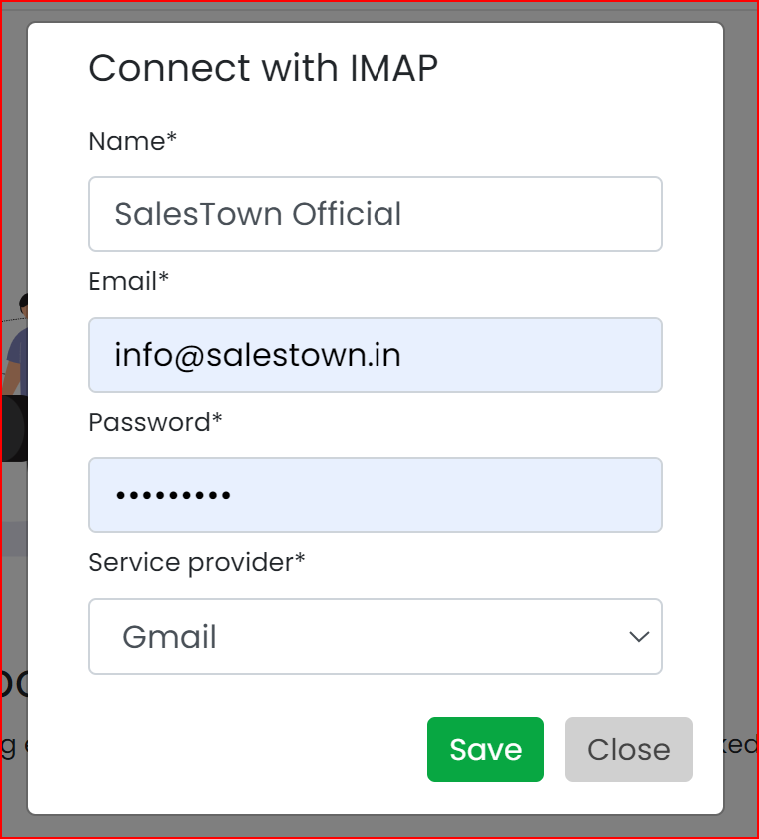Viewport: 759px width, 839px height.
Task: Click the gray Close button
Action: 629,749
